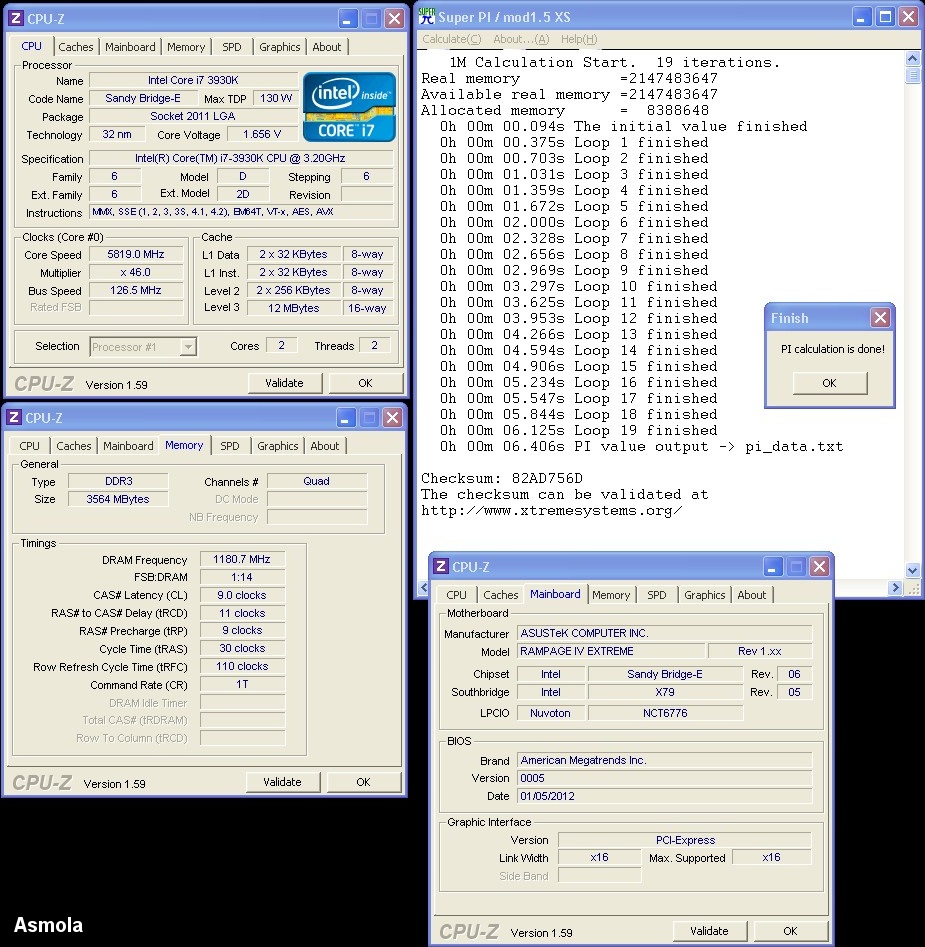Viewport: 925px width, 947px height.
Task: Click the CPU-Z title icon in the Mainboard window
Action: click(441, 567)
